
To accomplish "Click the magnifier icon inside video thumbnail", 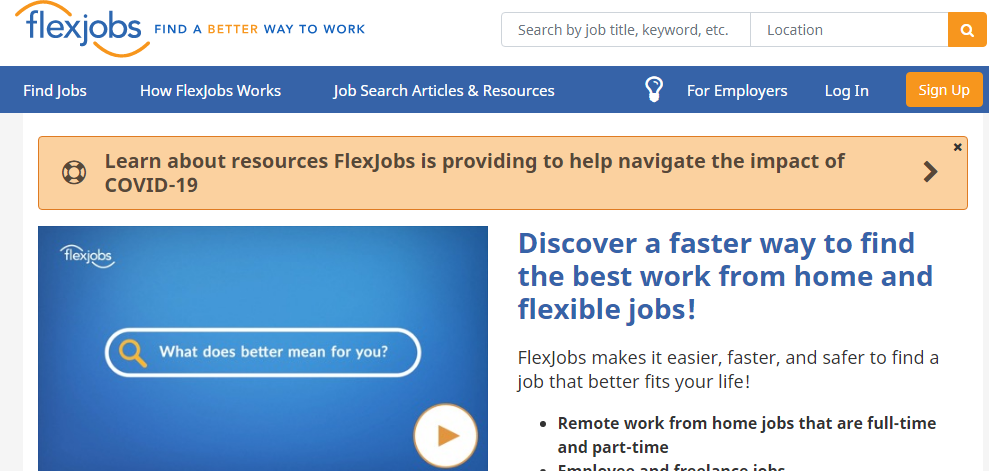I will point(132,353).
